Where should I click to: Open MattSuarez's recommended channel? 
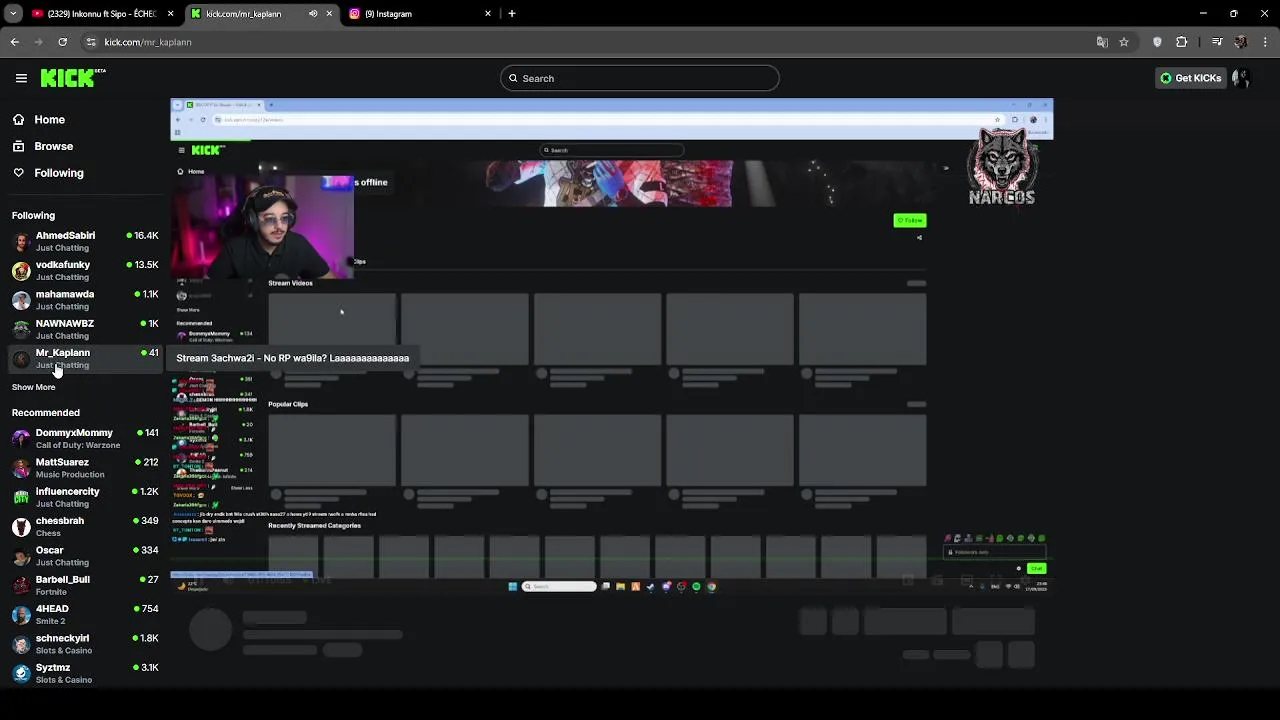(x=85, y=468)
